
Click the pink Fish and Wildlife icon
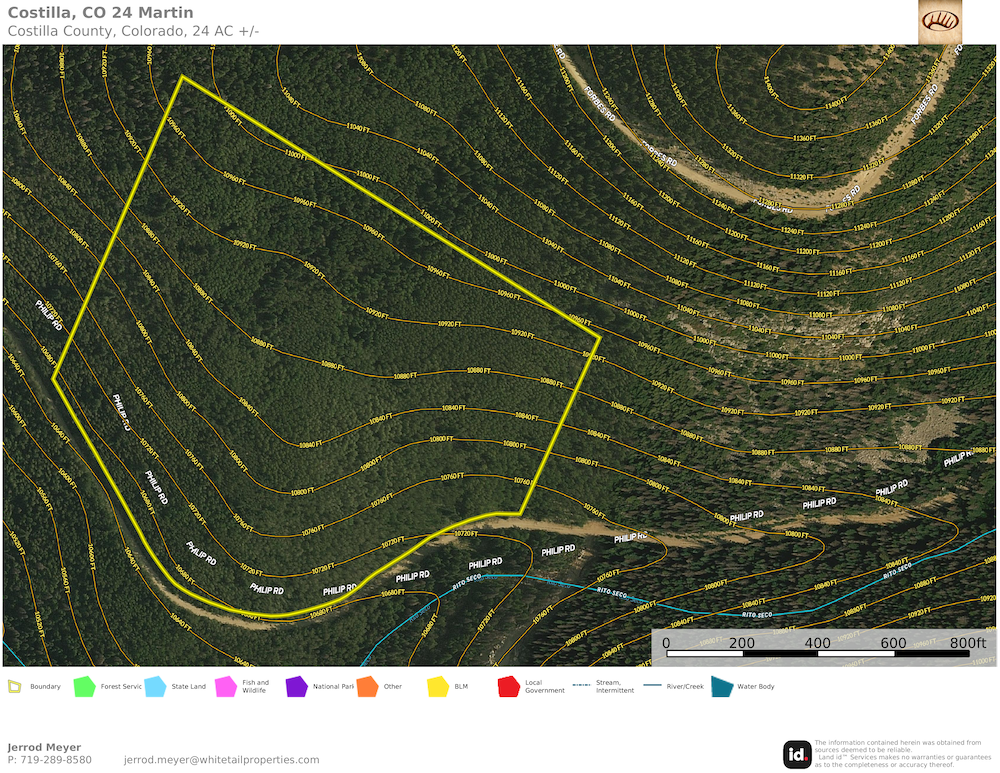click(225, 687)
